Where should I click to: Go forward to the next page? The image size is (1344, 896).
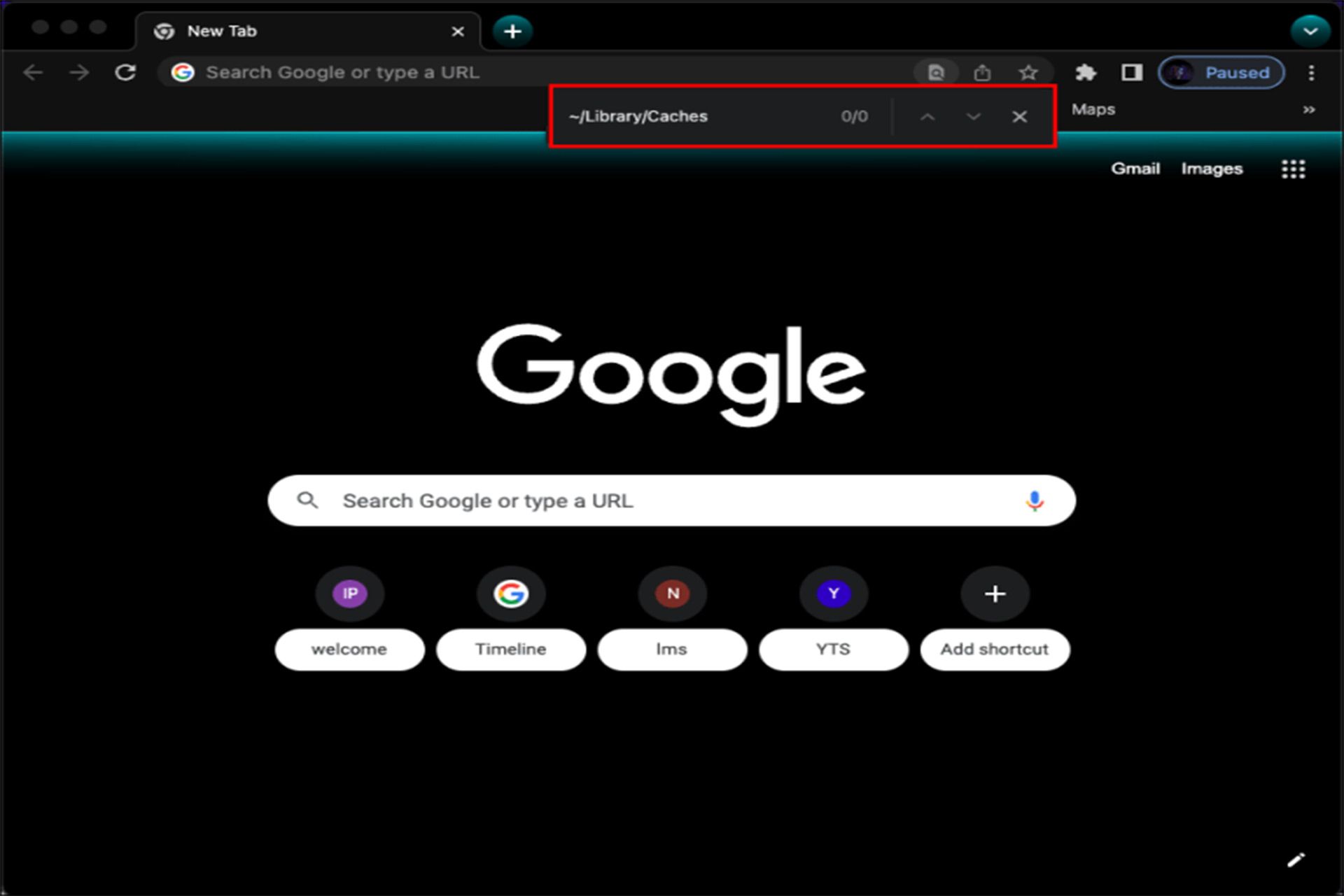pos(79,72)
